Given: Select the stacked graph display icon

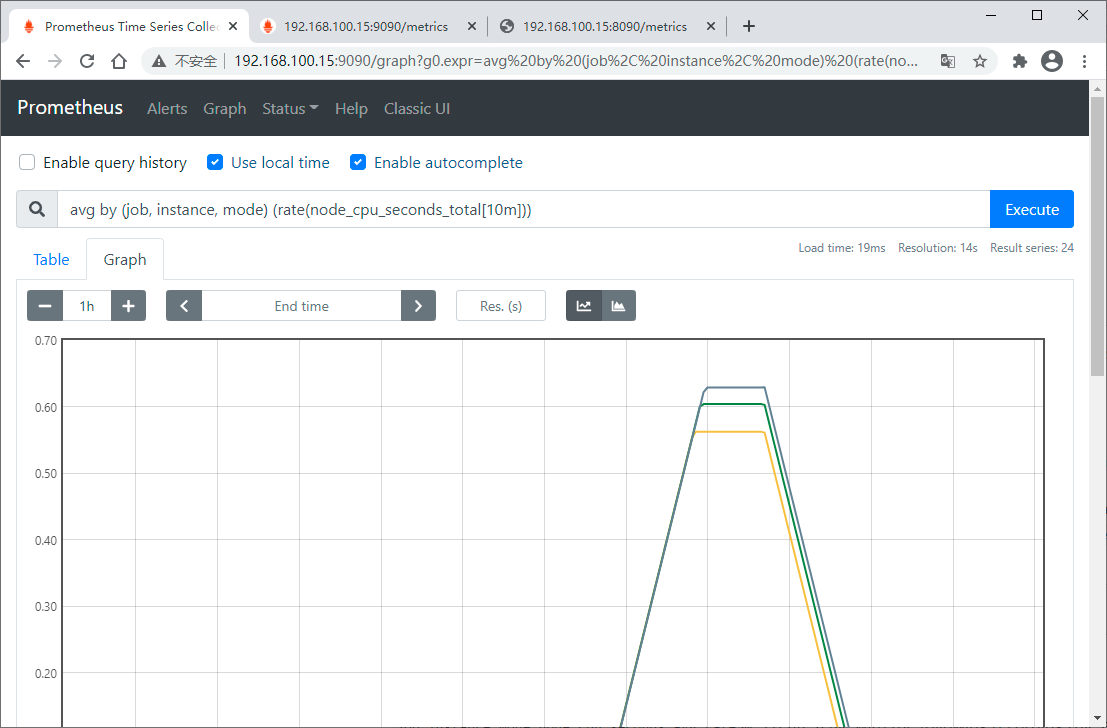Looking at the screenshot, I should coord(618,305).
